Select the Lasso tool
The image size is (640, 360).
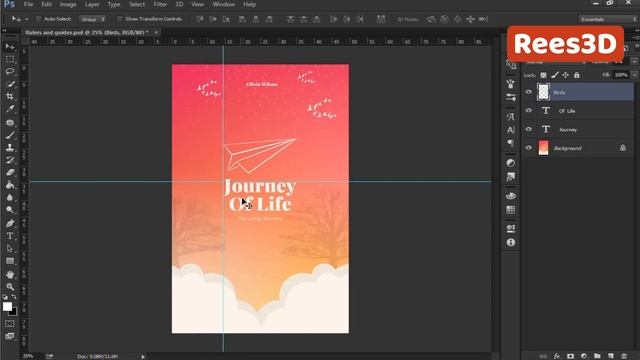click(10, 71)
